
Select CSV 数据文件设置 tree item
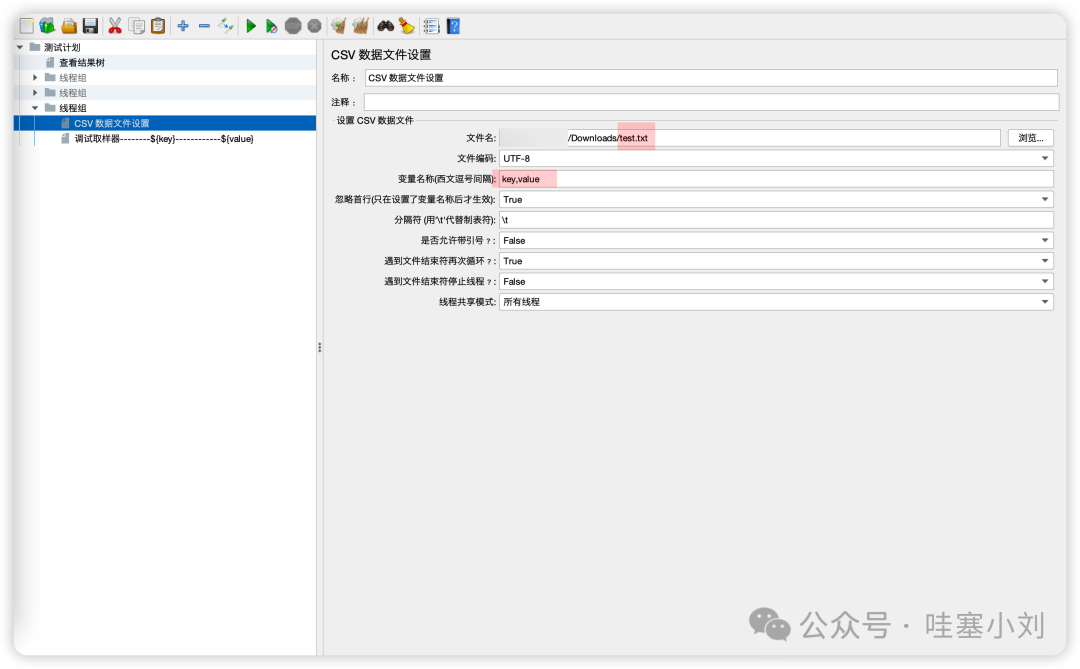point(112,123)
